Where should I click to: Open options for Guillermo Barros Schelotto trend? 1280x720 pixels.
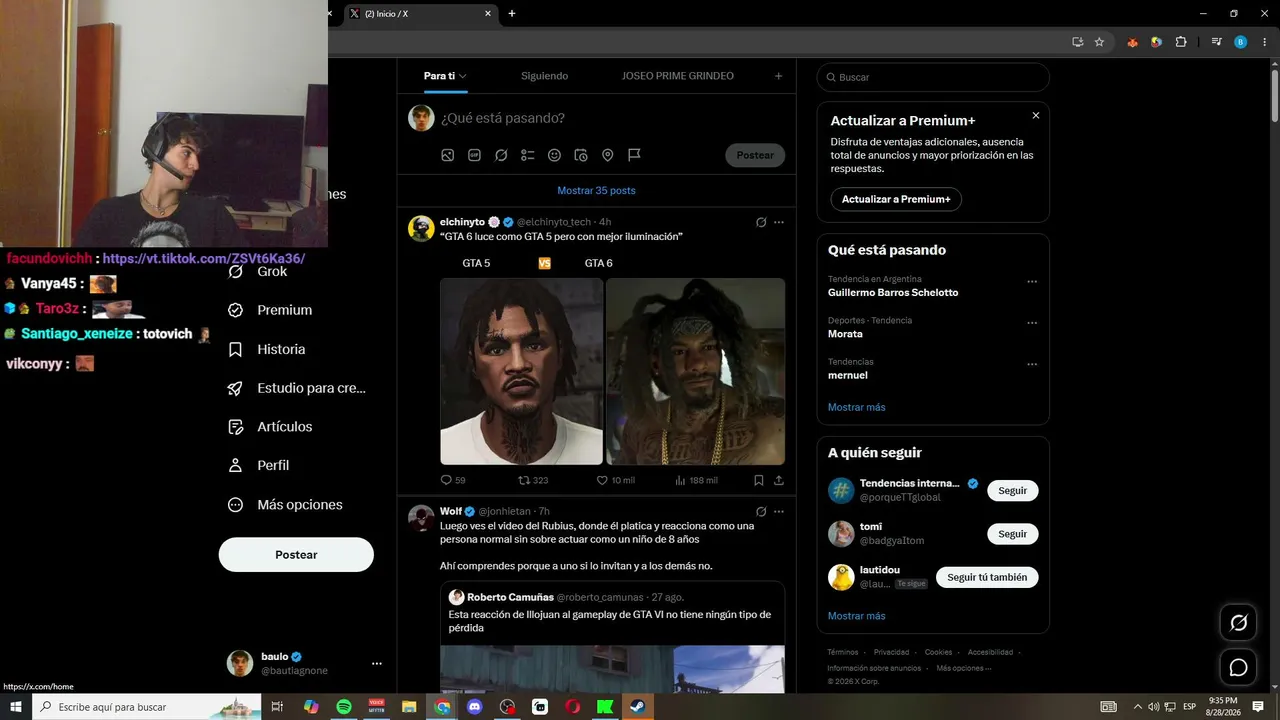click(1032, 282)
